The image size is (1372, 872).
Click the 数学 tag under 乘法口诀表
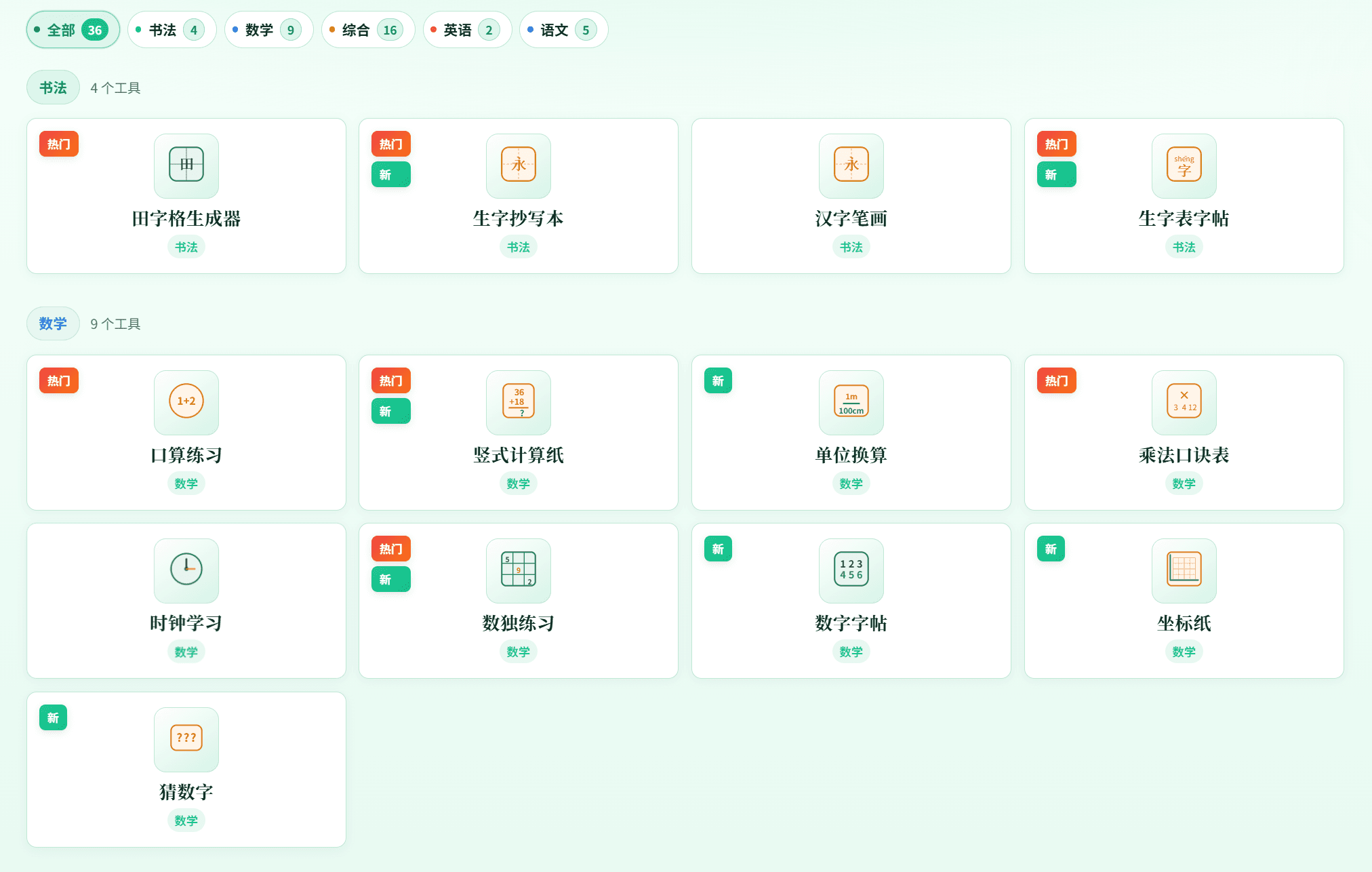pos(1184,483)
